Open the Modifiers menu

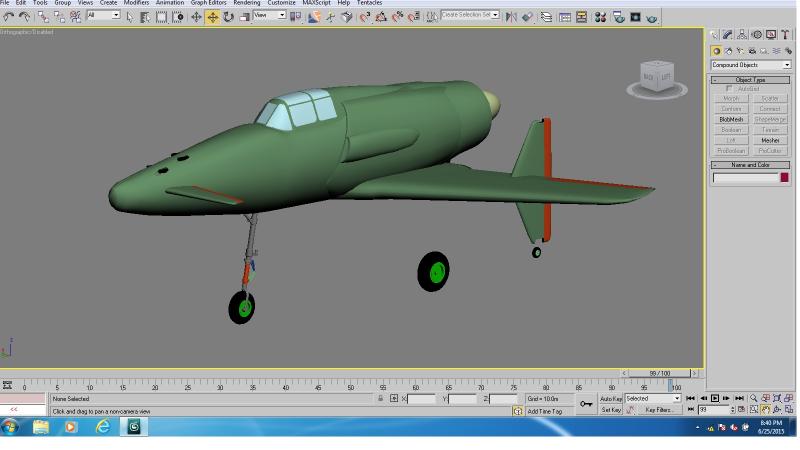coord(136,3)
